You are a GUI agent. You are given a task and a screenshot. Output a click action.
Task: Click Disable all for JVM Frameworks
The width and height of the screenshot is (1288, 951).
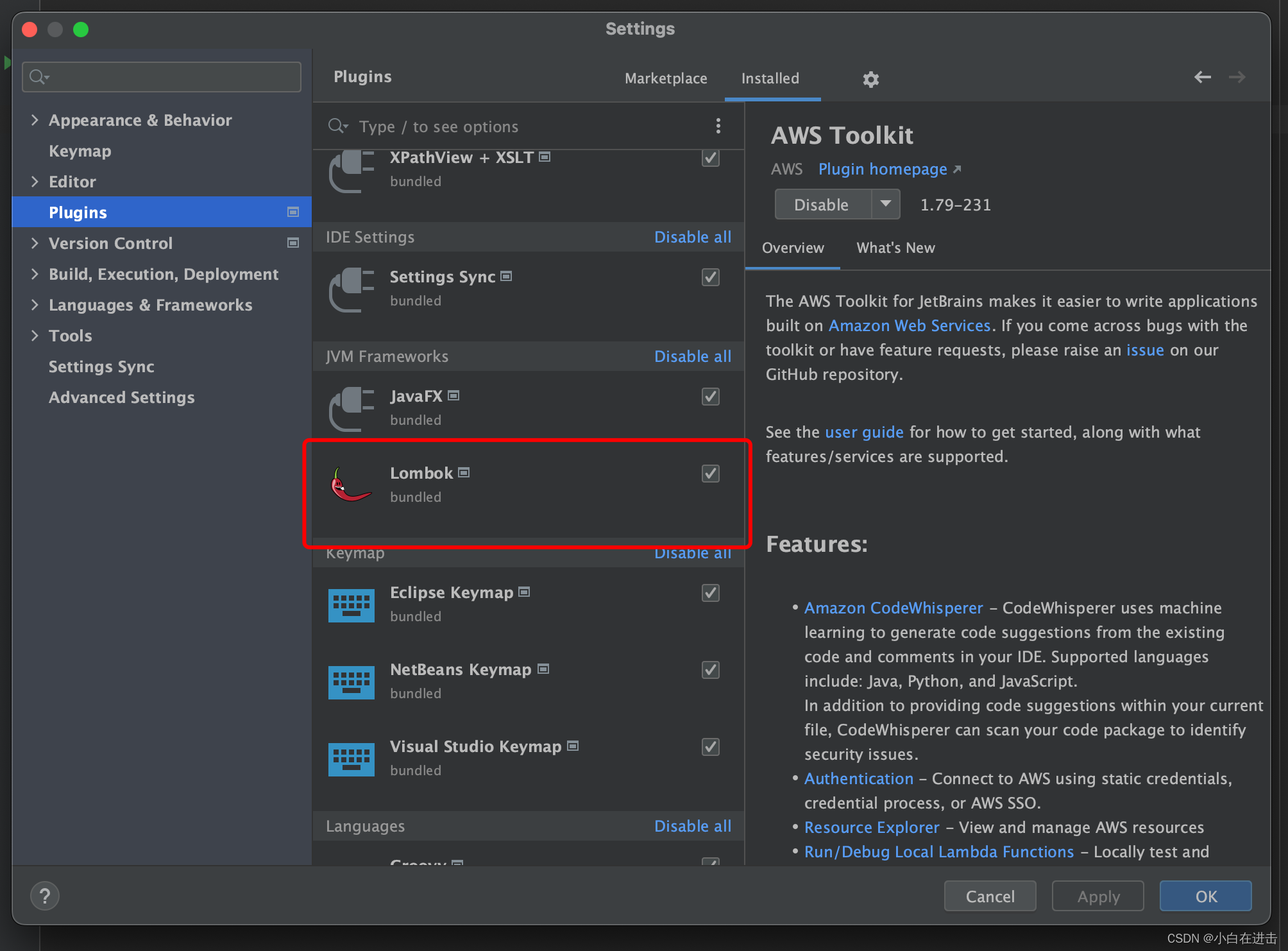tap(693, 356)
